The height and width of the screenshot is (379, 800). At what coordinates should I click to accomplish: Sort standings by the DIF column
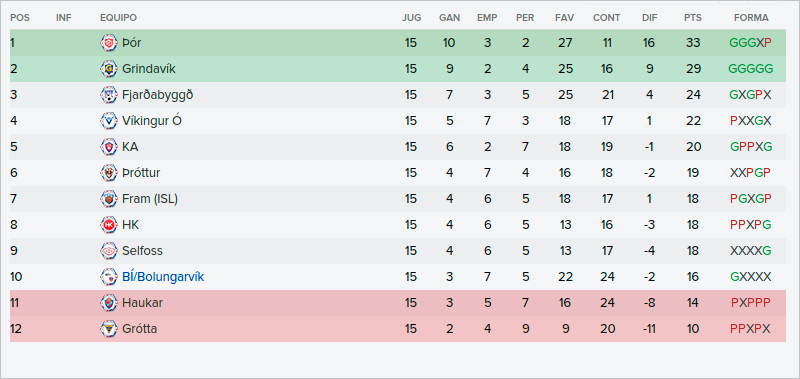[x=649, y=18]
